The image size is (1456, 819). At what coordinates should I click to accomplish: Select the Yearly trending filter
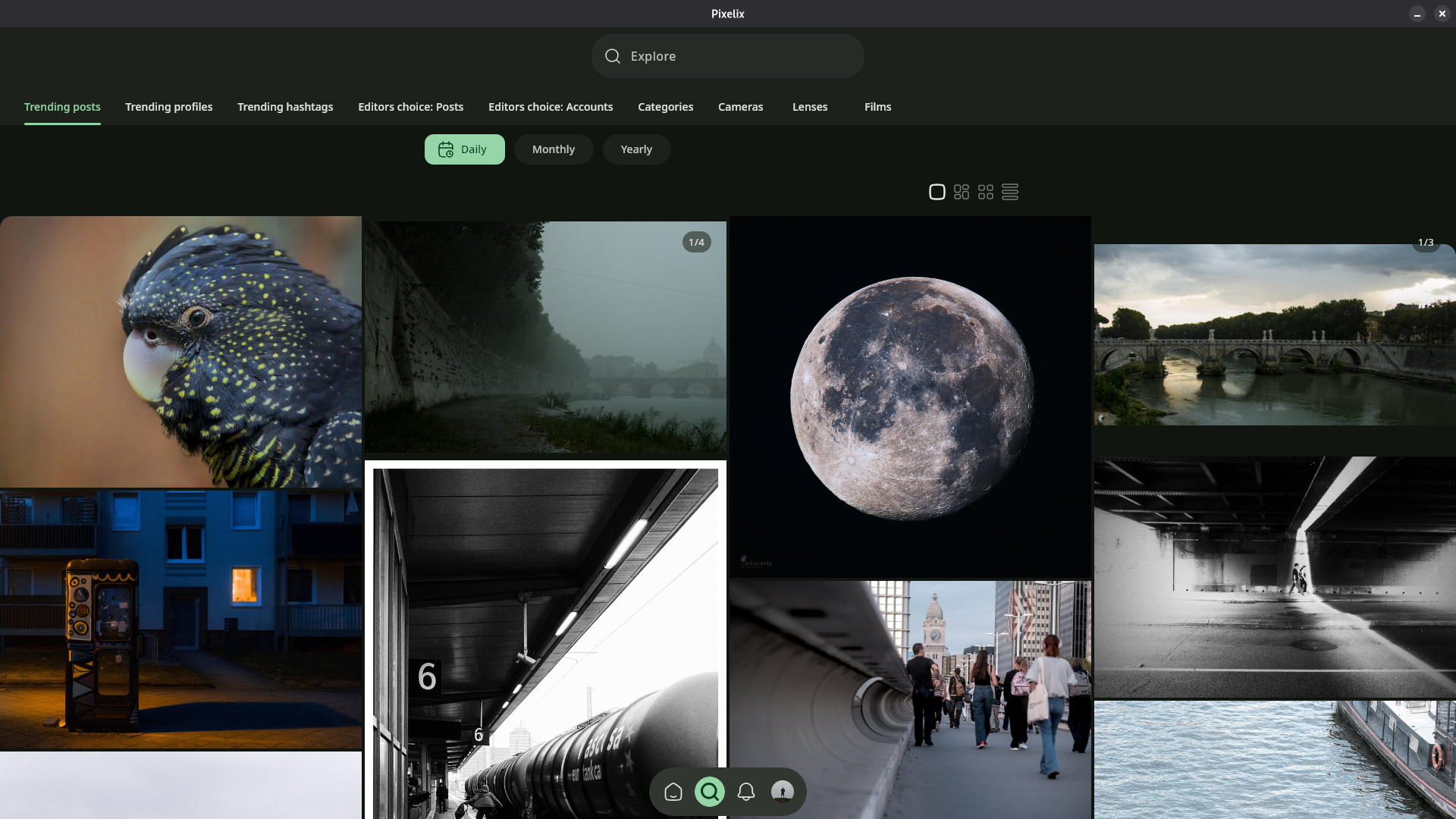point(636,149)
